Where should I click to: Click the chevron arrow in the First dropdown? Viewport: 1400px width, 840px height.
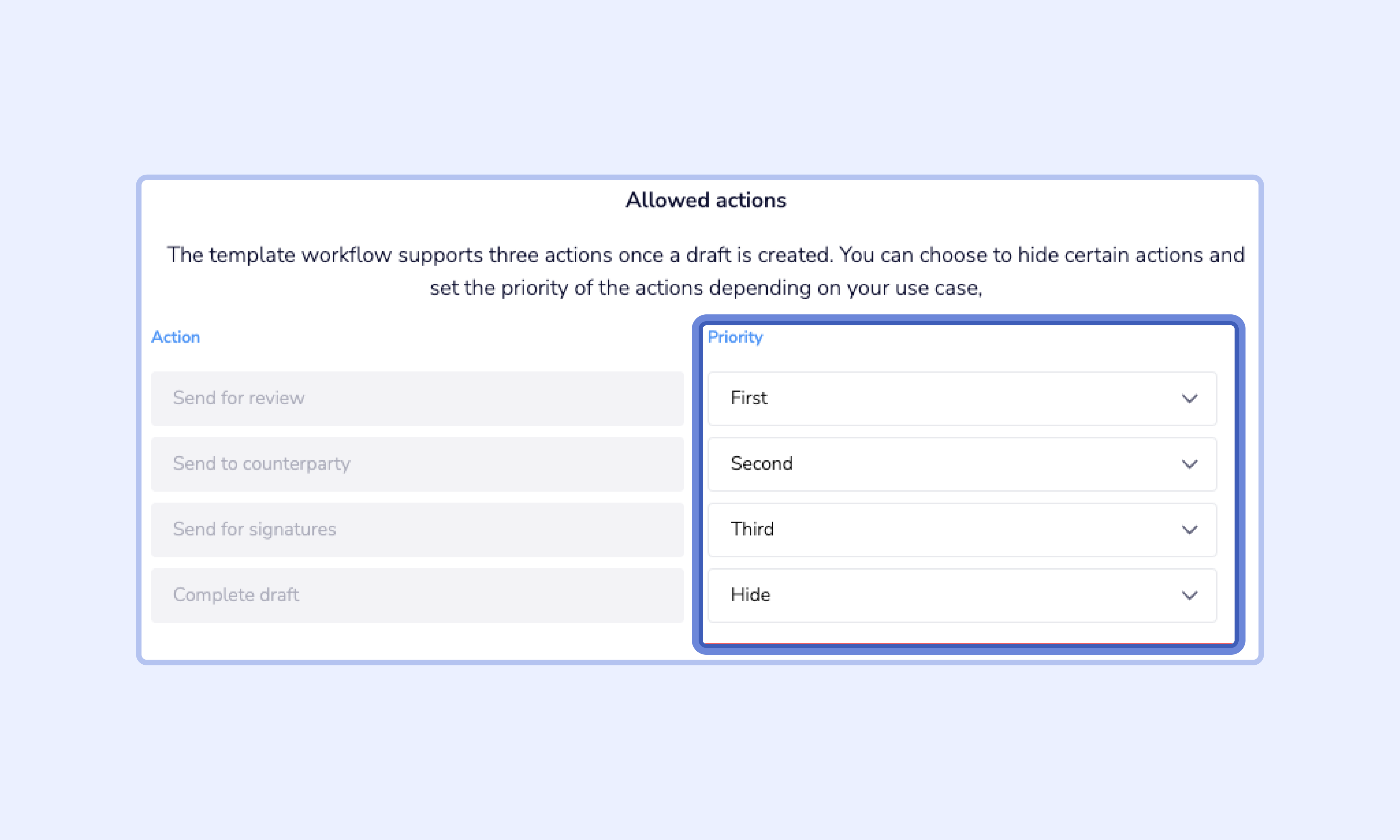pos(1189,398)
